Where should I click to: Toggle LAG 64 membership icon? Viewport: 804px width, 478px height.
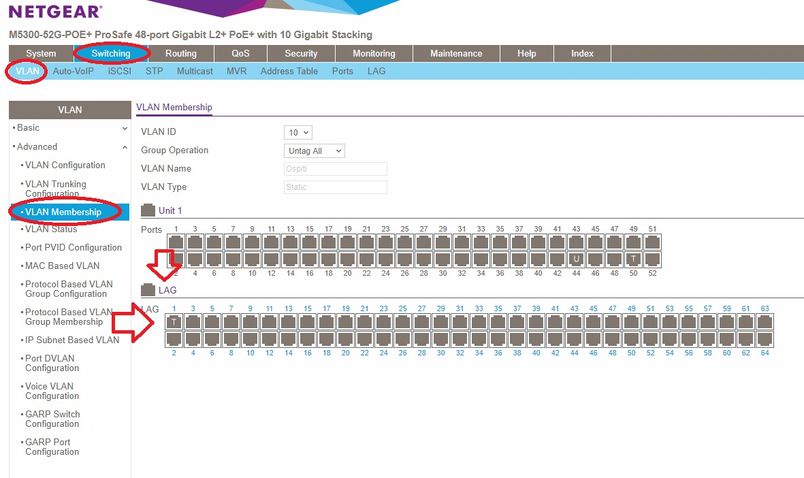tap(765, 339)
